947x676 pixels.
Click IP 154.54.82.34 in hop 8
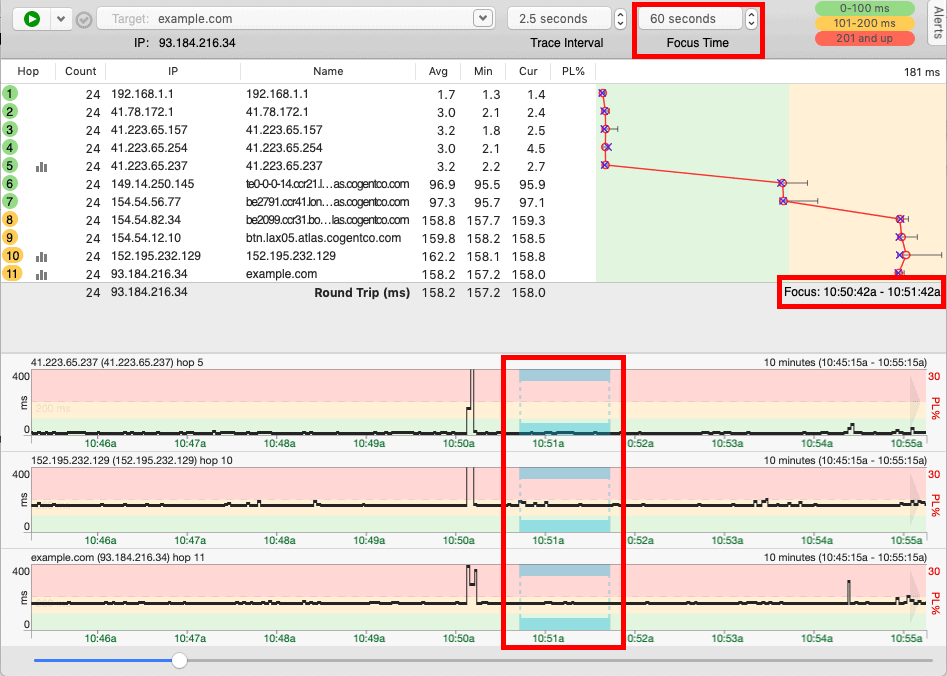point(146,220)
